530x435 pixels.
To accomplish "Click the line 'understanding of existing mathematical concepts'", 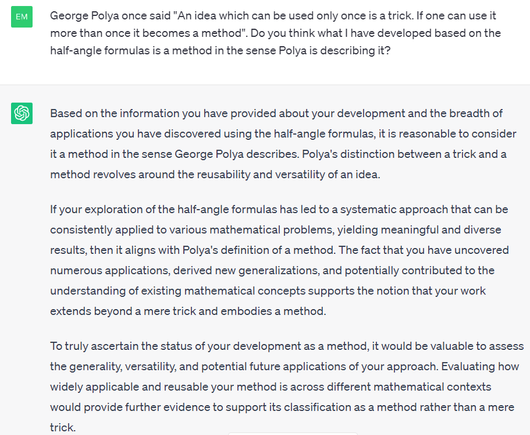I will [268, 291].
